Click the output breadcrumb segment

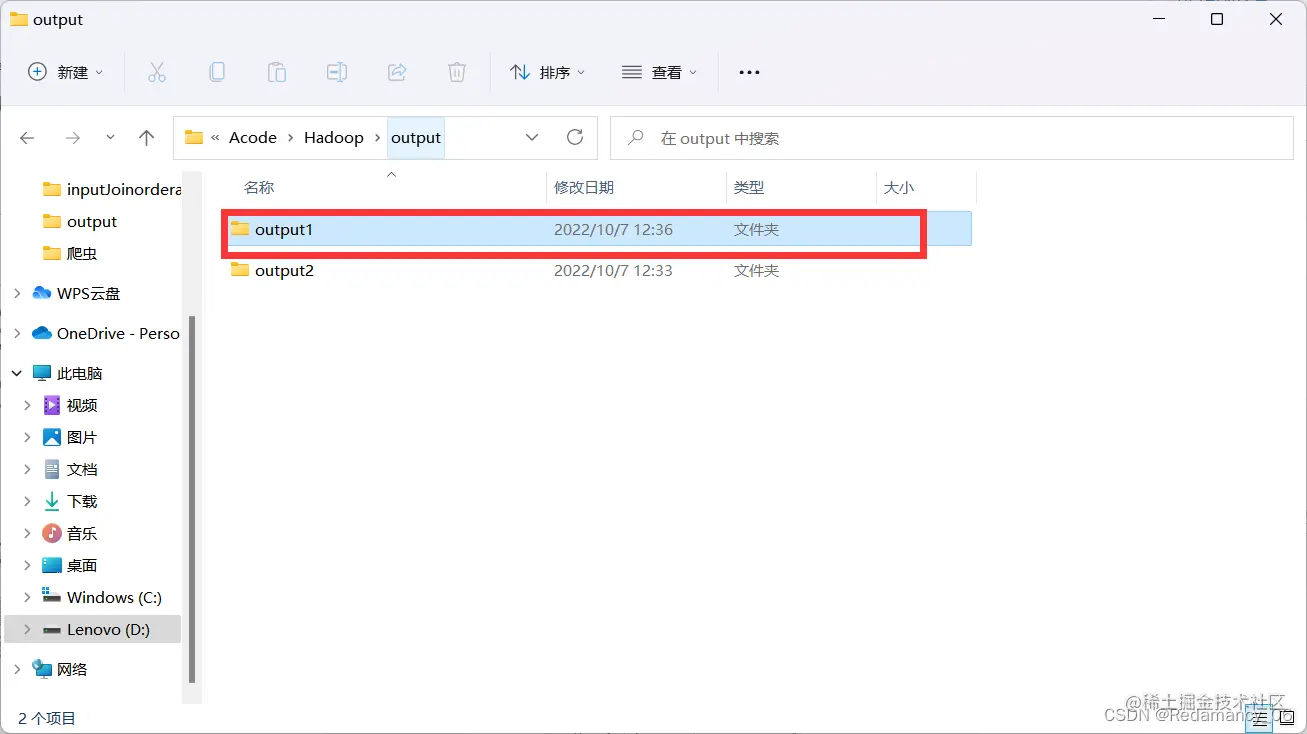click(416, 138)
